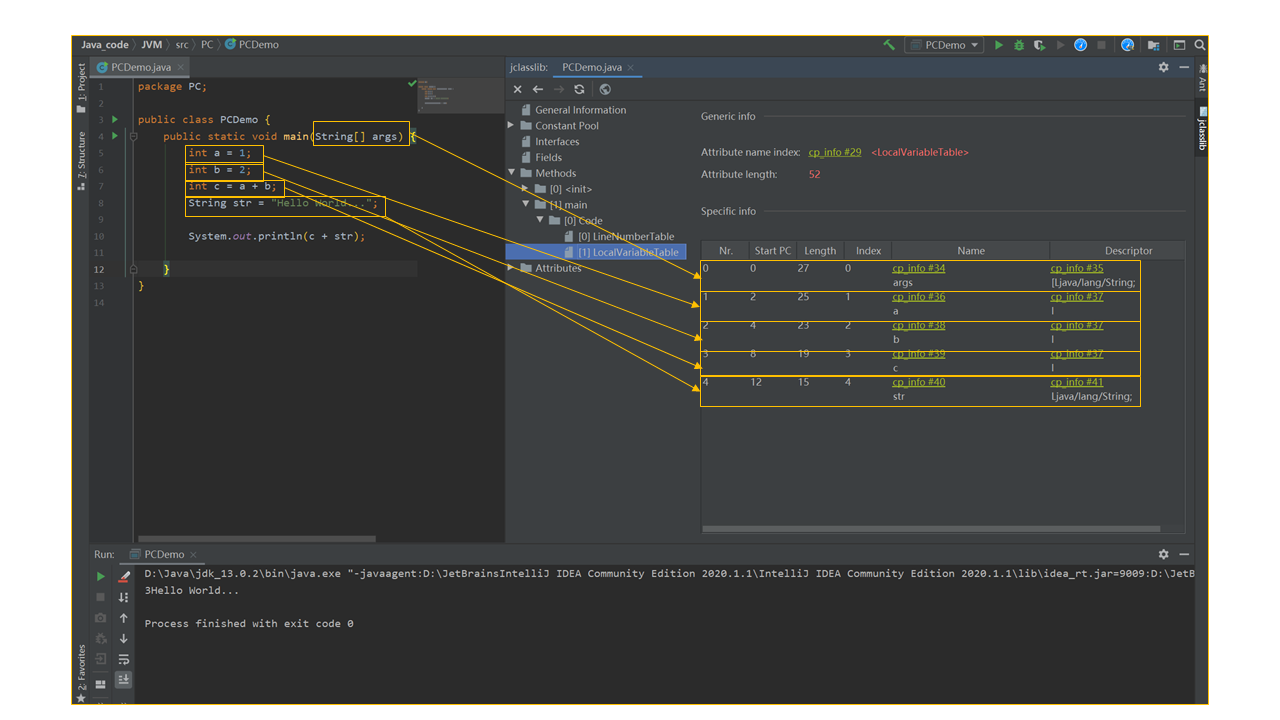
Task: Collapse the [1] main method node
Action: pos(526,205)
